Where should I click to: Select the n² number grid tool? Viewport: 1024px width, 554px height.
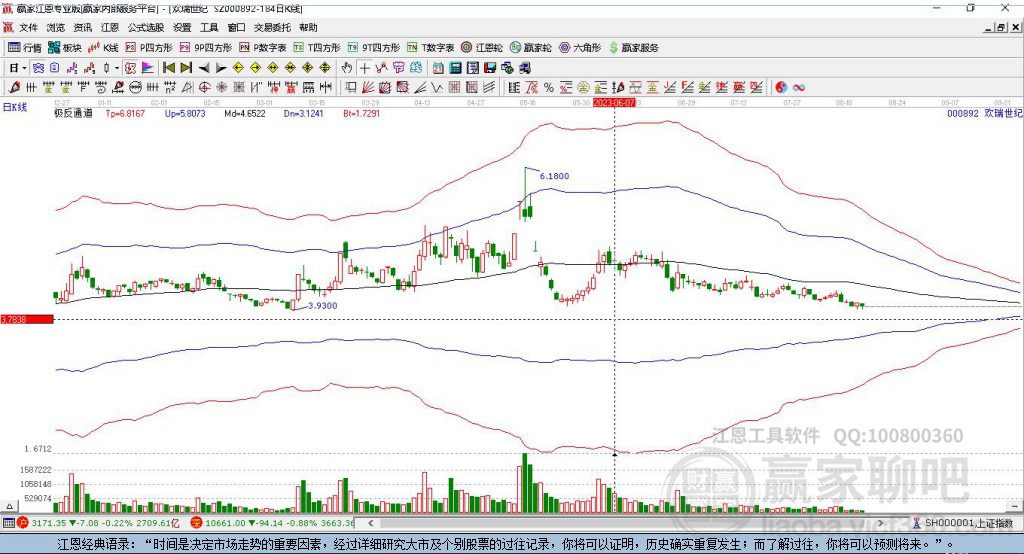170,87
